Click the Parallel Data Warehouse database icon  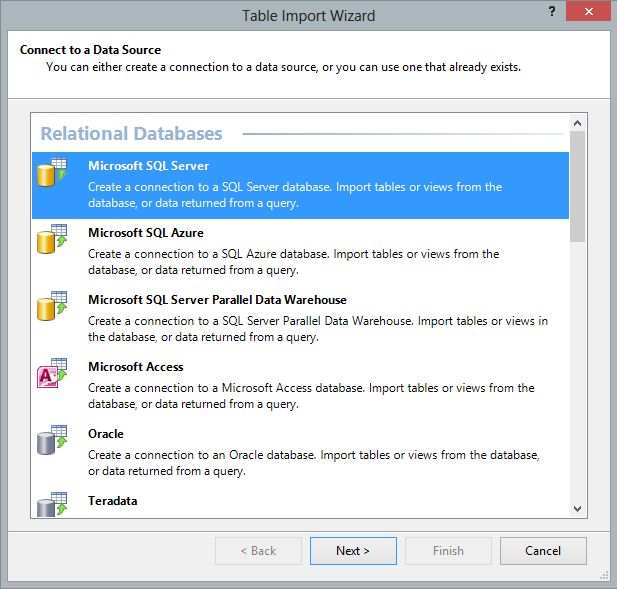[52, 306]
